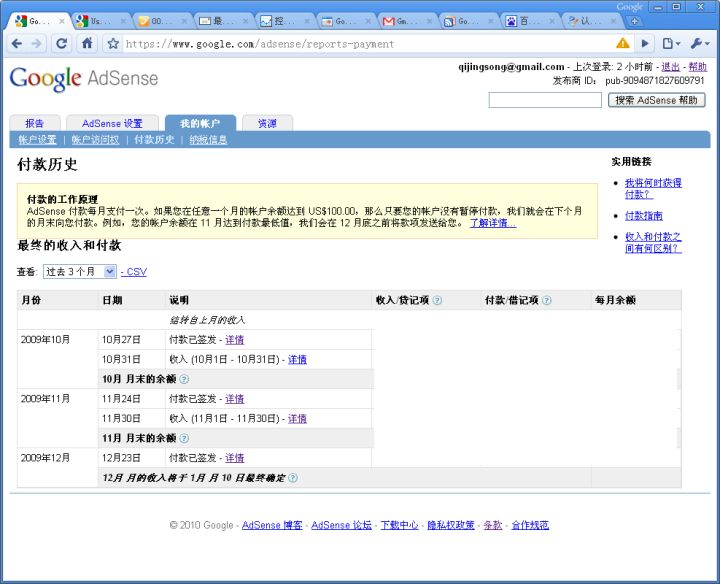Screen dimensions: 720x584
Task: Download report via CSV link
Action: 135,272
